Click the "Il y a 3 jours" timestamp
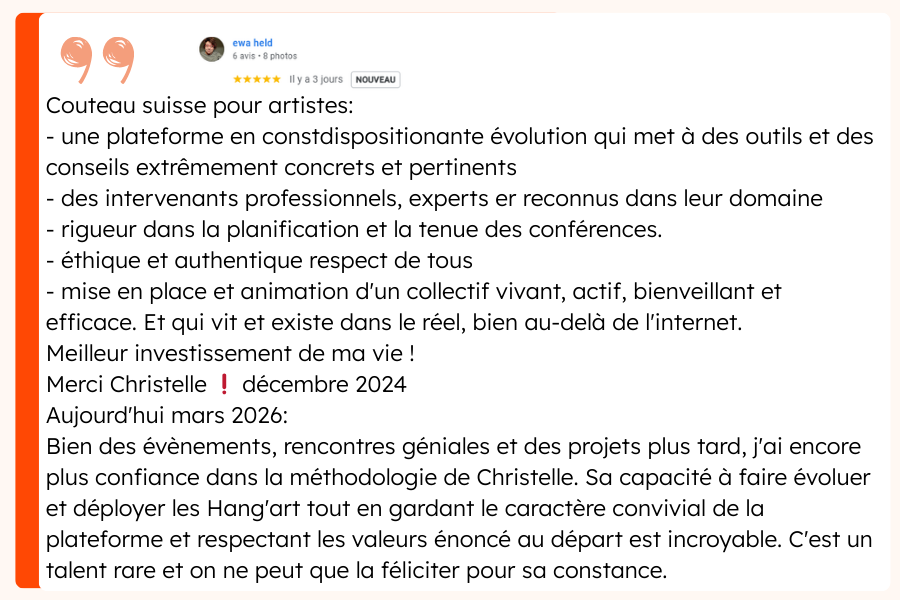This screenshot has height=600, width=900. [x=316, y=79]
